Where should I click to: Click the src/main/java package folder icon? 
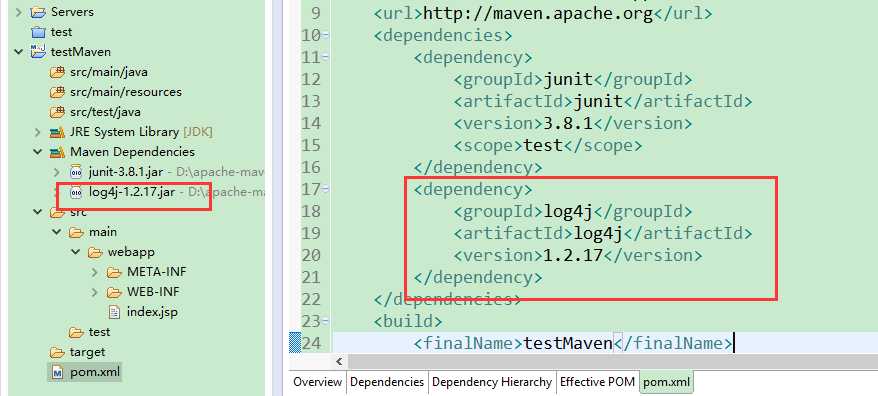point(57,72)
